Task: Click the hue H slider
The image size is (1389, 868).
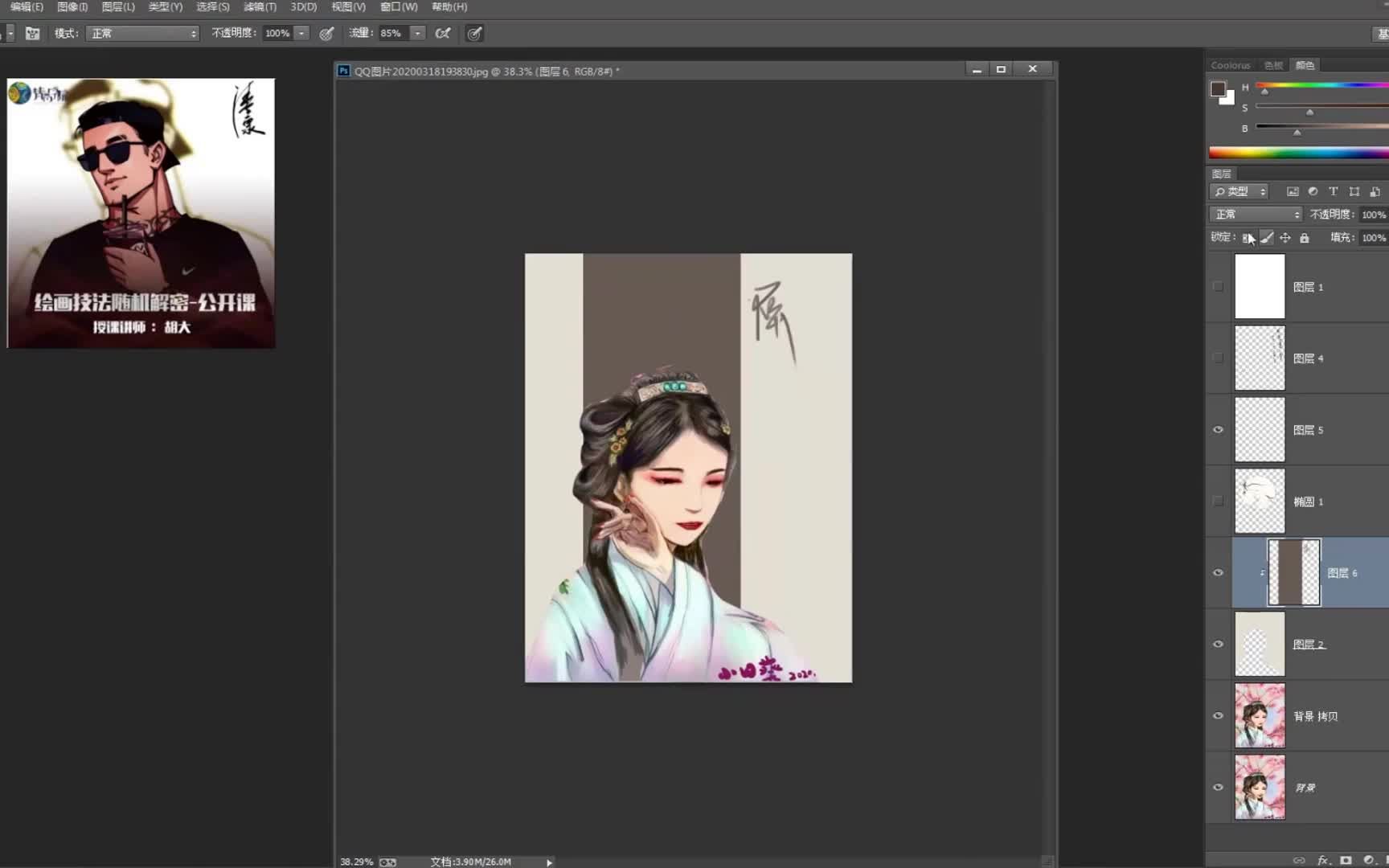Action: coord(1322,85)
